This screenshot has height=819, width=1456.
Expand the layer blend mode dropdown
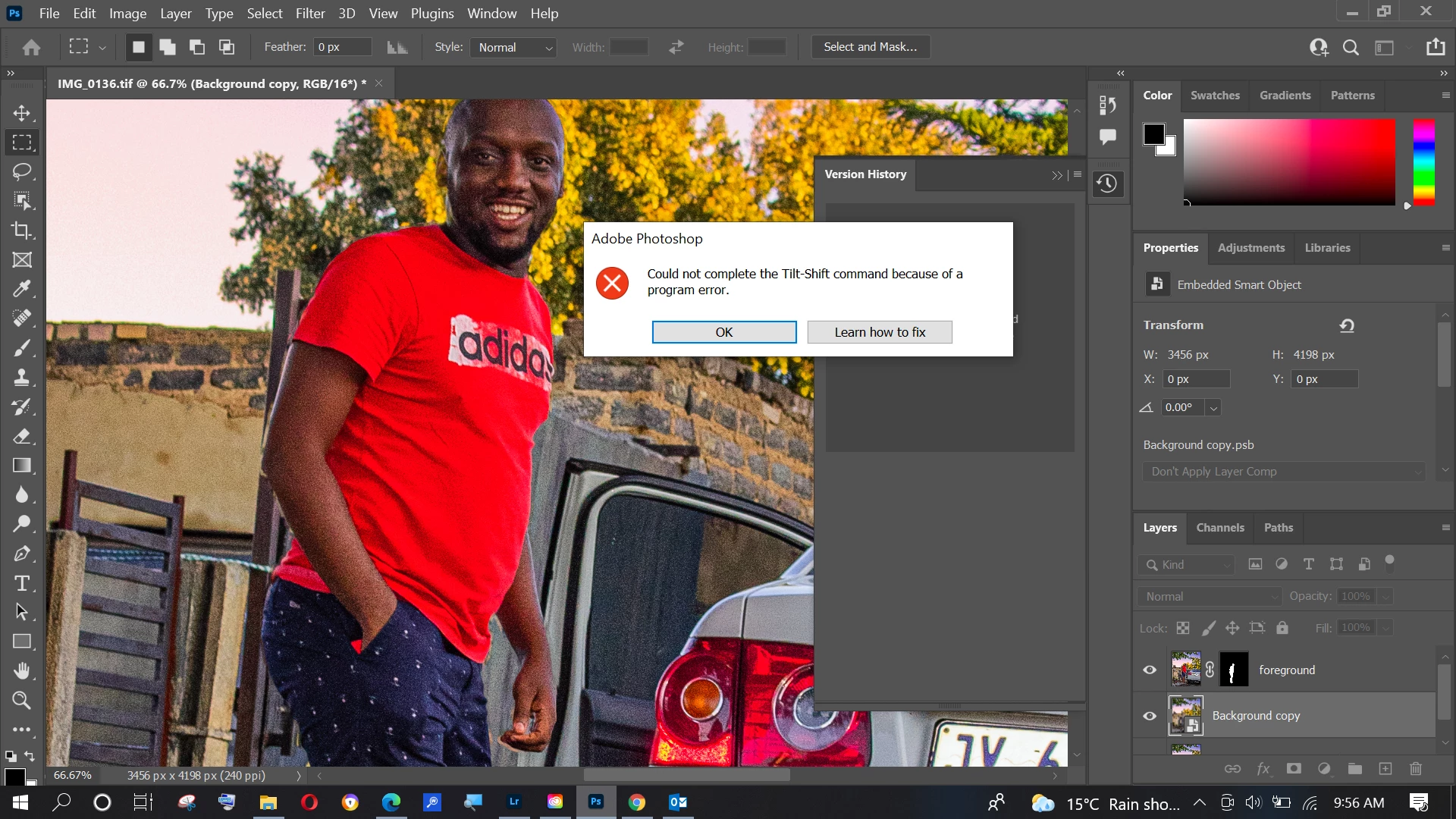tap(1209, 597)
